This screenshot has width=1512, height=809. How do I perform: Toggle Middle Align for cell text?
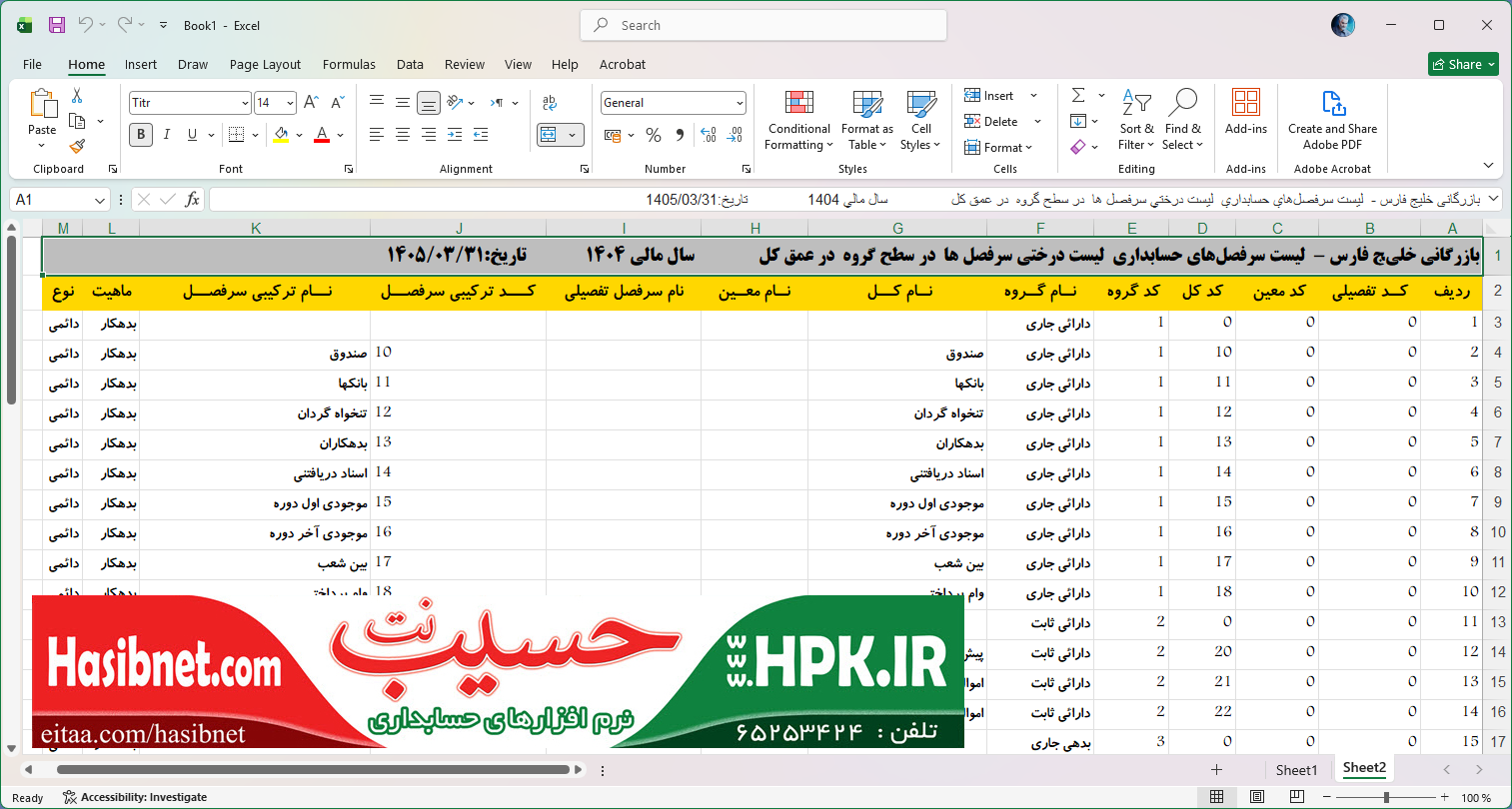click(403, 102)
